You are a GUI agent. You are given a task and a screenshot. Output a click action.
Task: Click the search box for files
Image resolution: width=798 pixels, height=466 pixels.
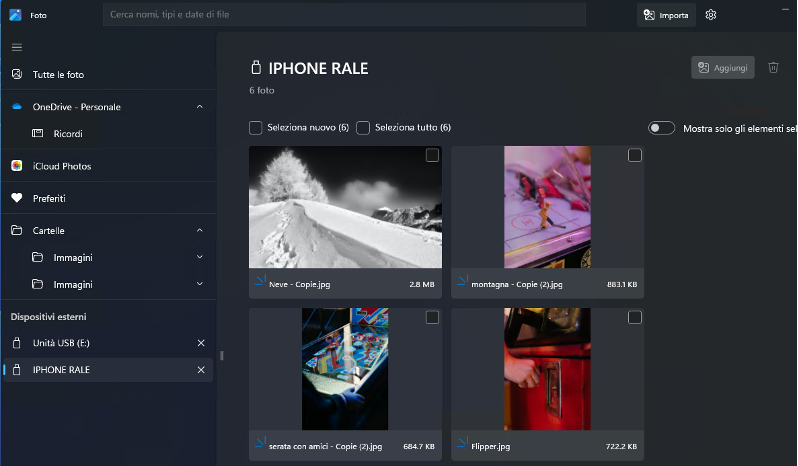coord(344,15)
